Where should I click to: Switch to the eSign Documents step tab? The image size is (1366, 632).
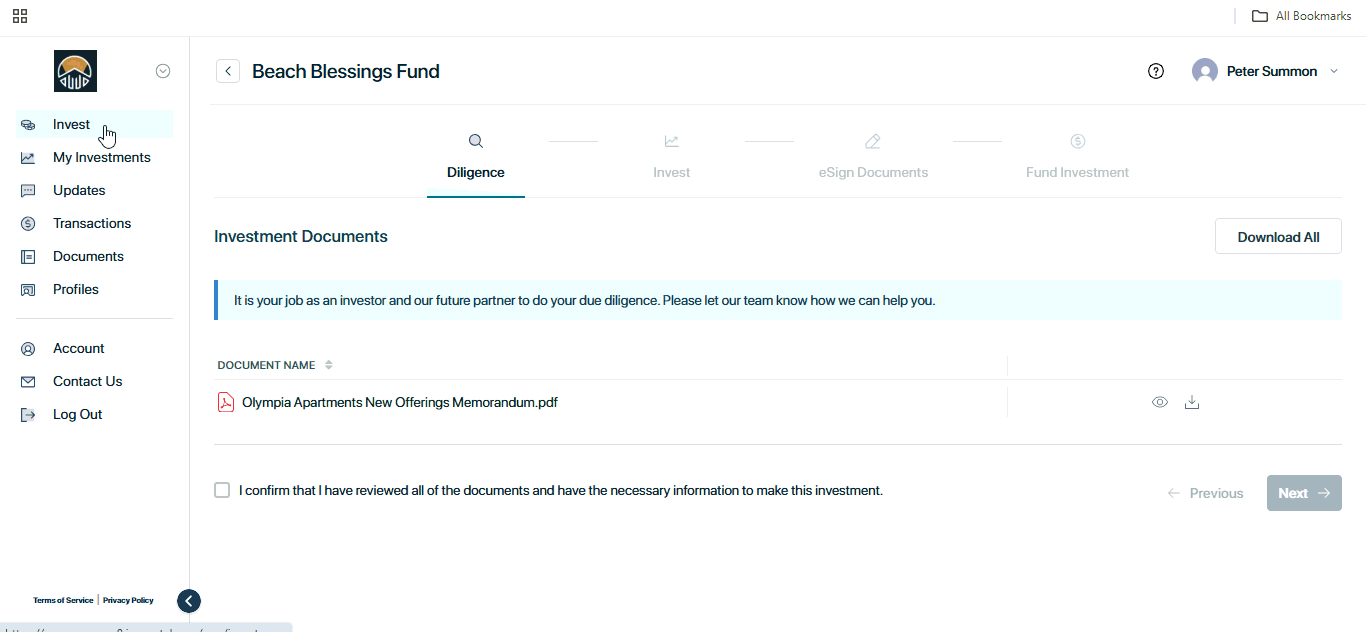pos(873,172)
